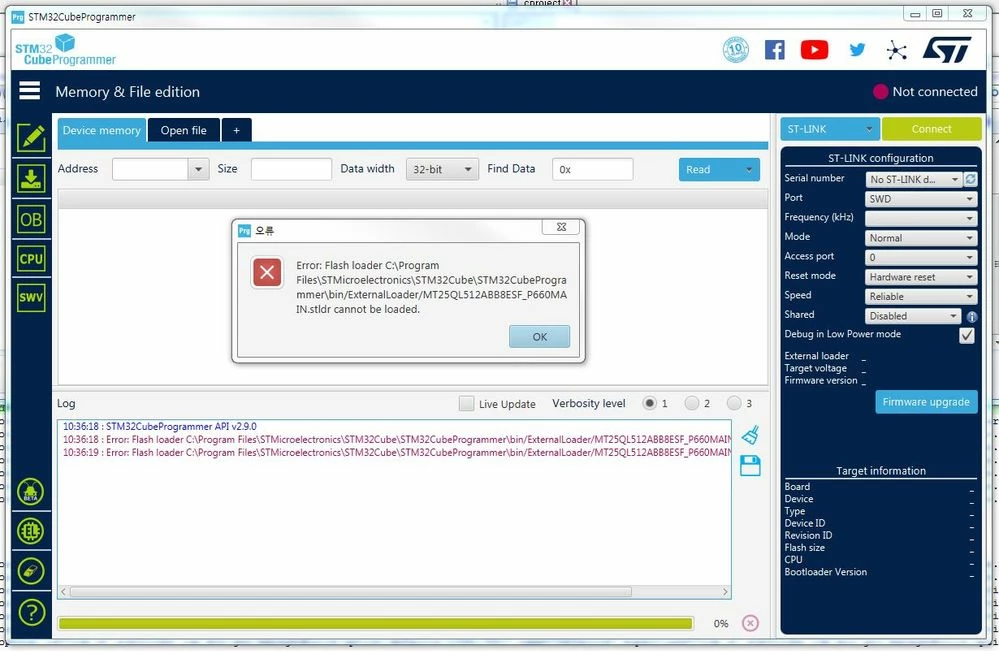This screenshot has width=999, height=651.
Task: Clear the log with the broom icon
Action: point(751,436)
